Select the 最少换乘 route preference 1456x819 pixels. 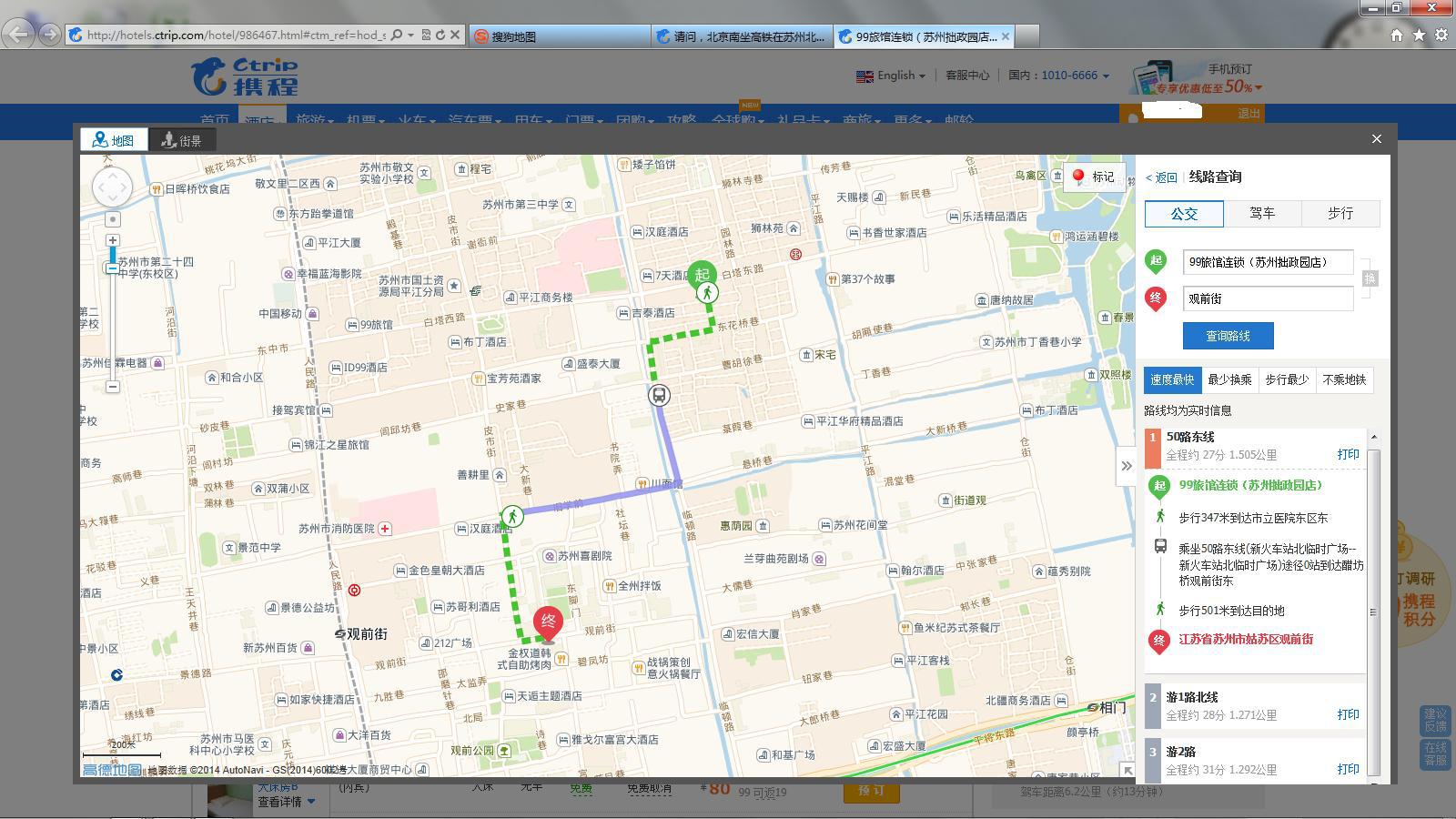pyautogui.click(x=1229, y=379)
